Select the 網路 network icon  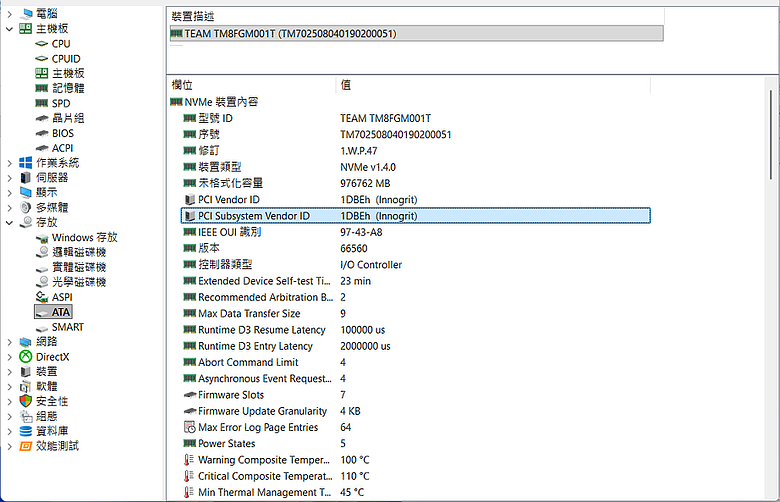point(26,342)
